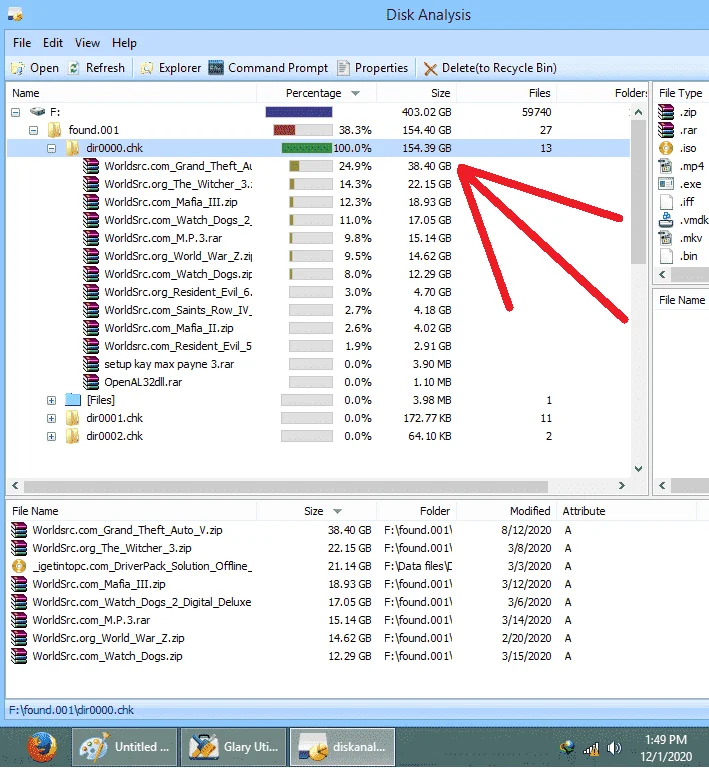Select WorldSrc.com_Mafia_III.zip in the tree
Image resolution: width=709 pixels, height=768 pixels.
click(171, 202)
